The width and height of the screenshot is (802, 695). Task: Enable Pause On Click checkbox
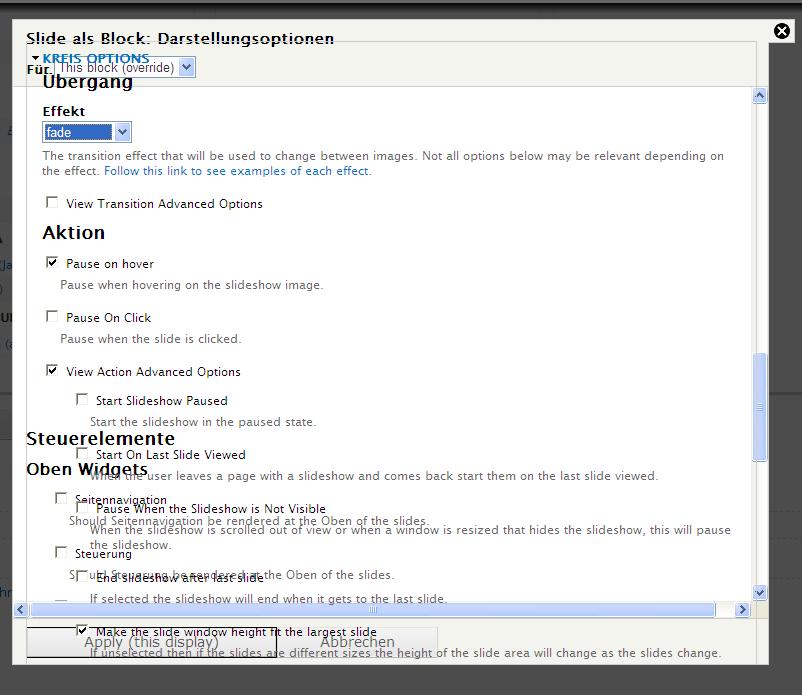coord(52,316)
